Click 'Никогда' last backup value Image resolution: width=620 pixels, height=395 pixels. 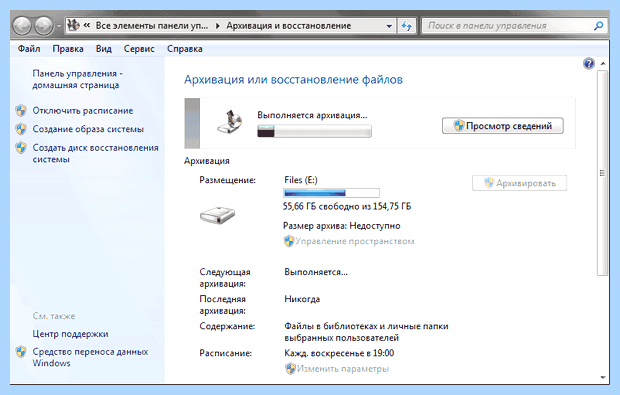(302, 299)
